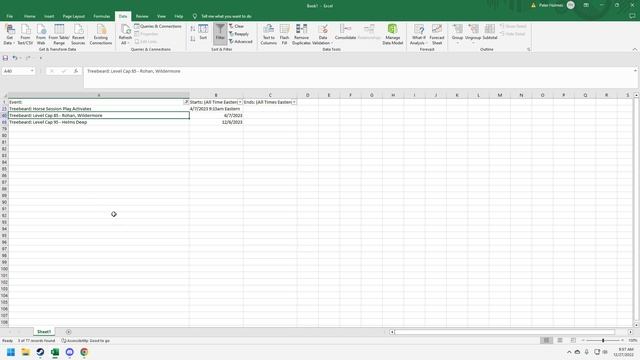Import data From Text/CSV

pos(25,34)
